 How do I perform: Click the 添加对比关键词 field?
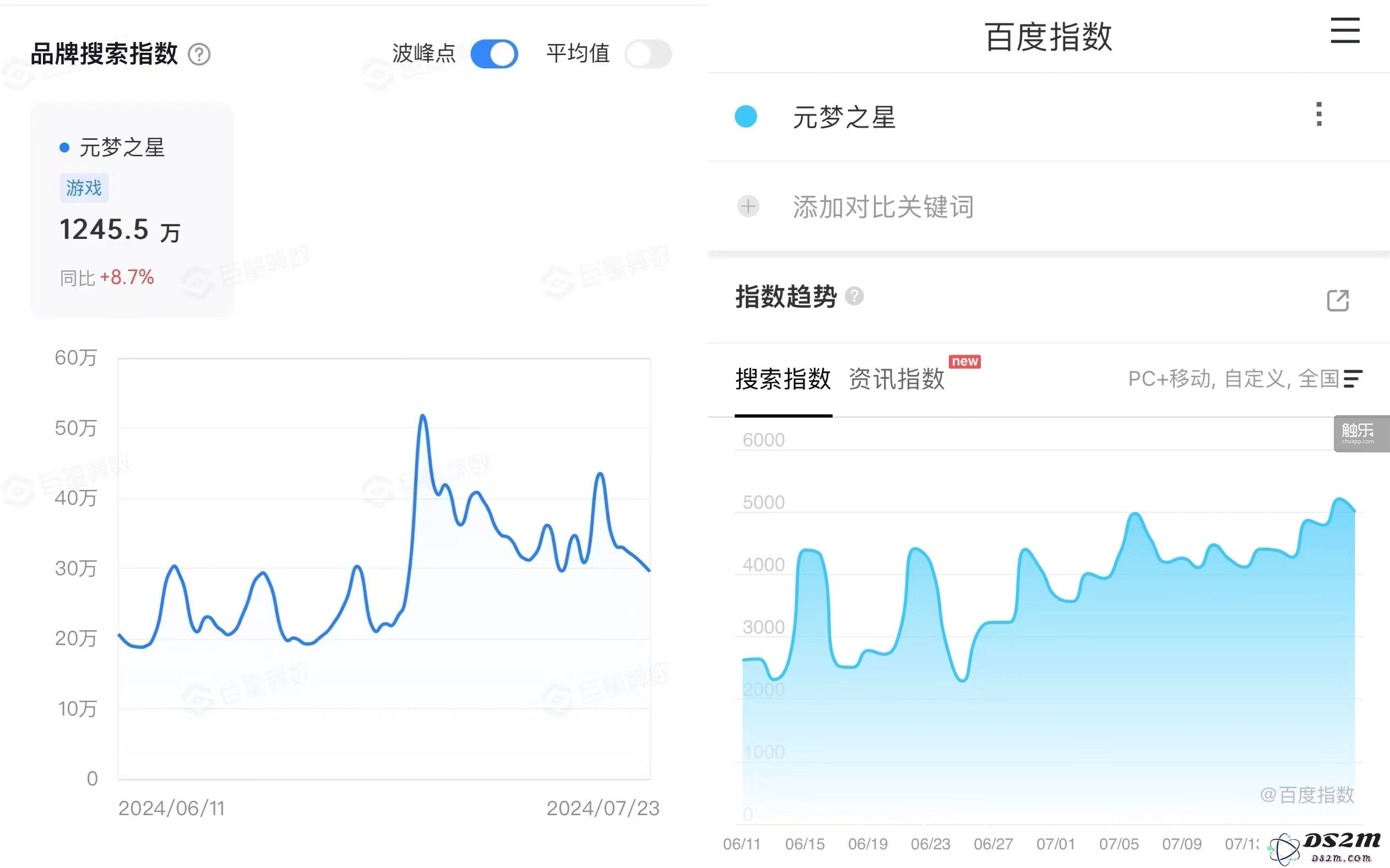[x=883, y=206]
